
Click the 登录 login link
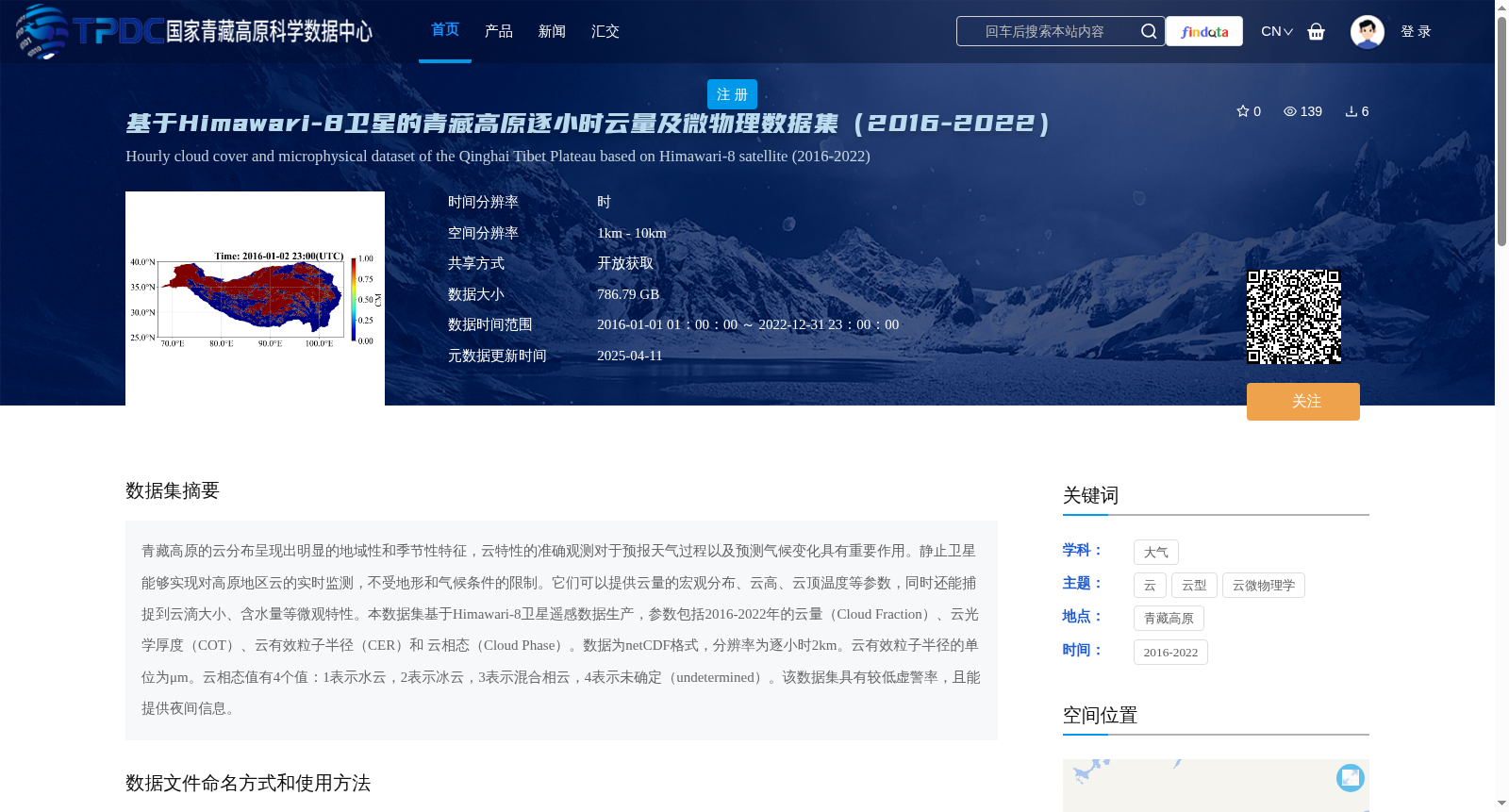1416,31
